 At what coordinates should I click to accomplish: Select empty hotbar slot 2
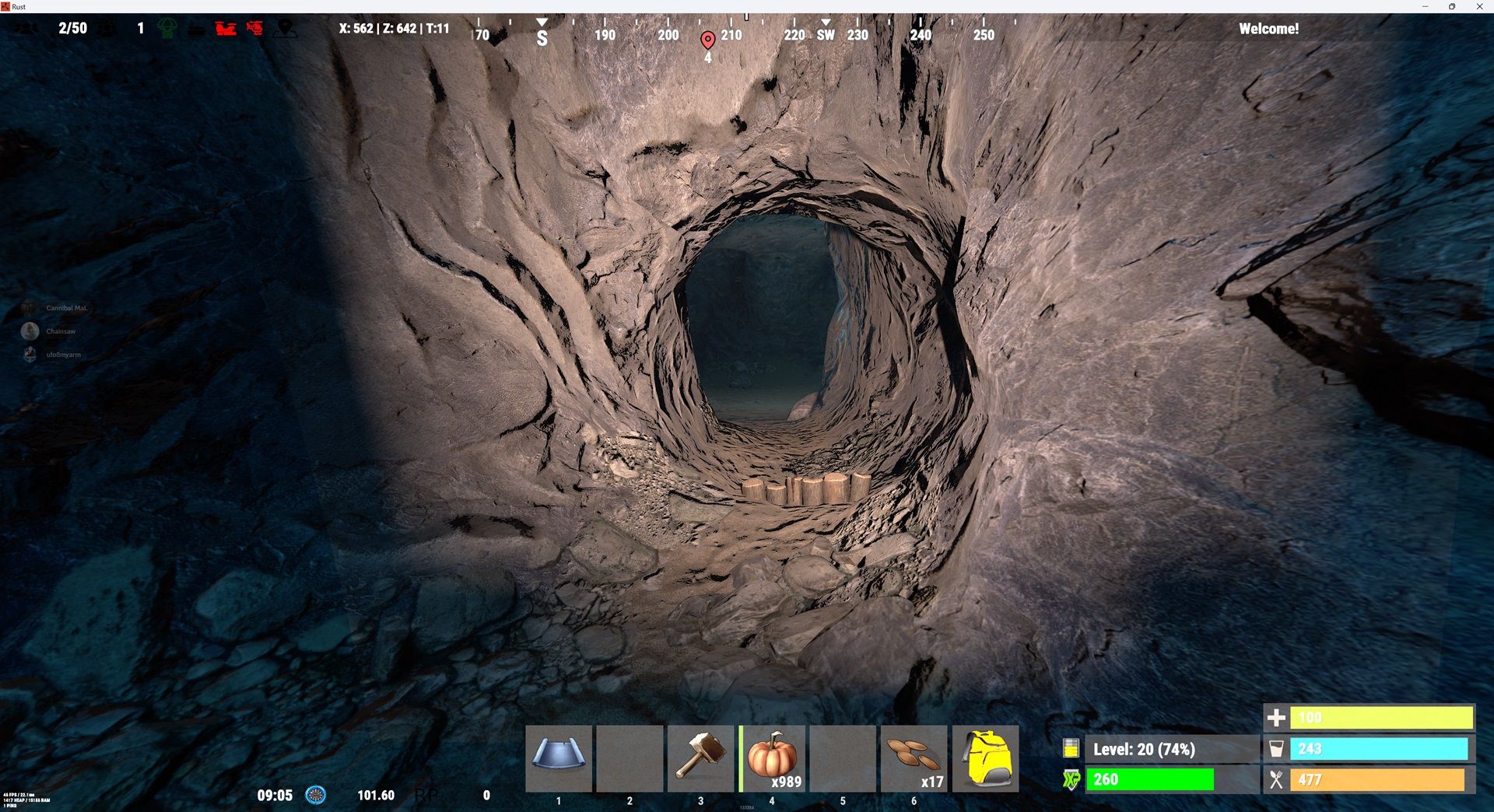630,758
